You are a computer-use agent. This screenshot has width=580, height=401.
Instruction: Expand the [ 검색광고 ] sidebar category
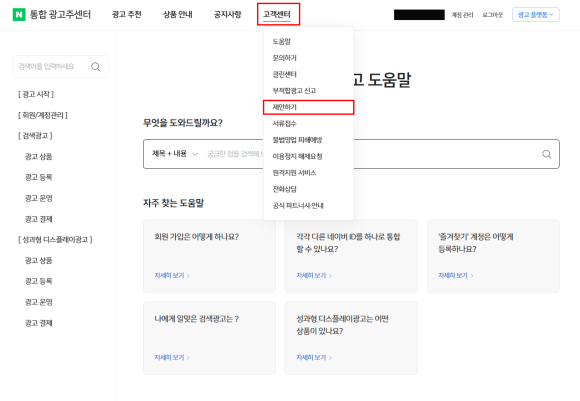point(35,136)
